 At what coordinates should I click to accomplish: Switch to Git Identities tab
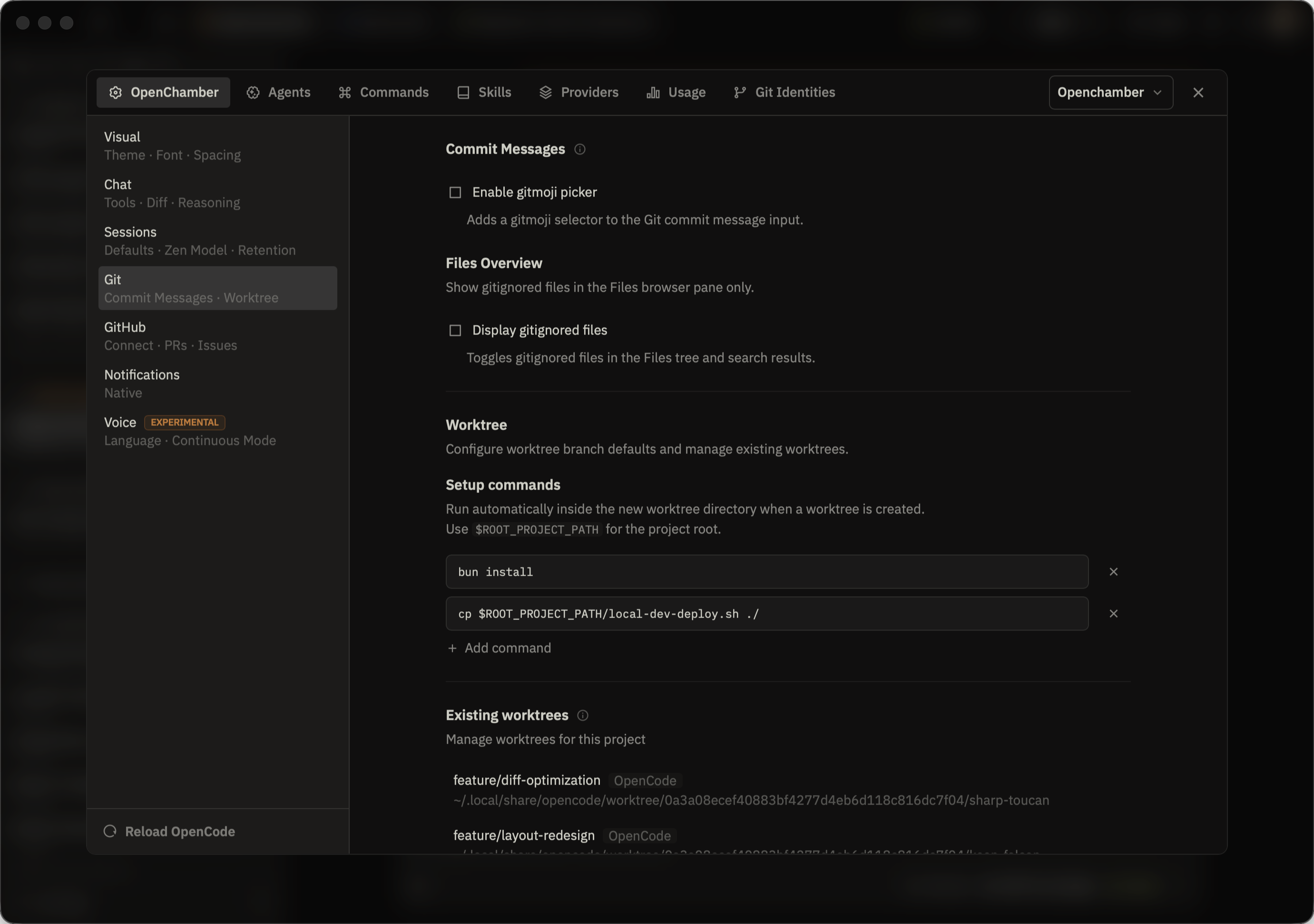[784, 93]
